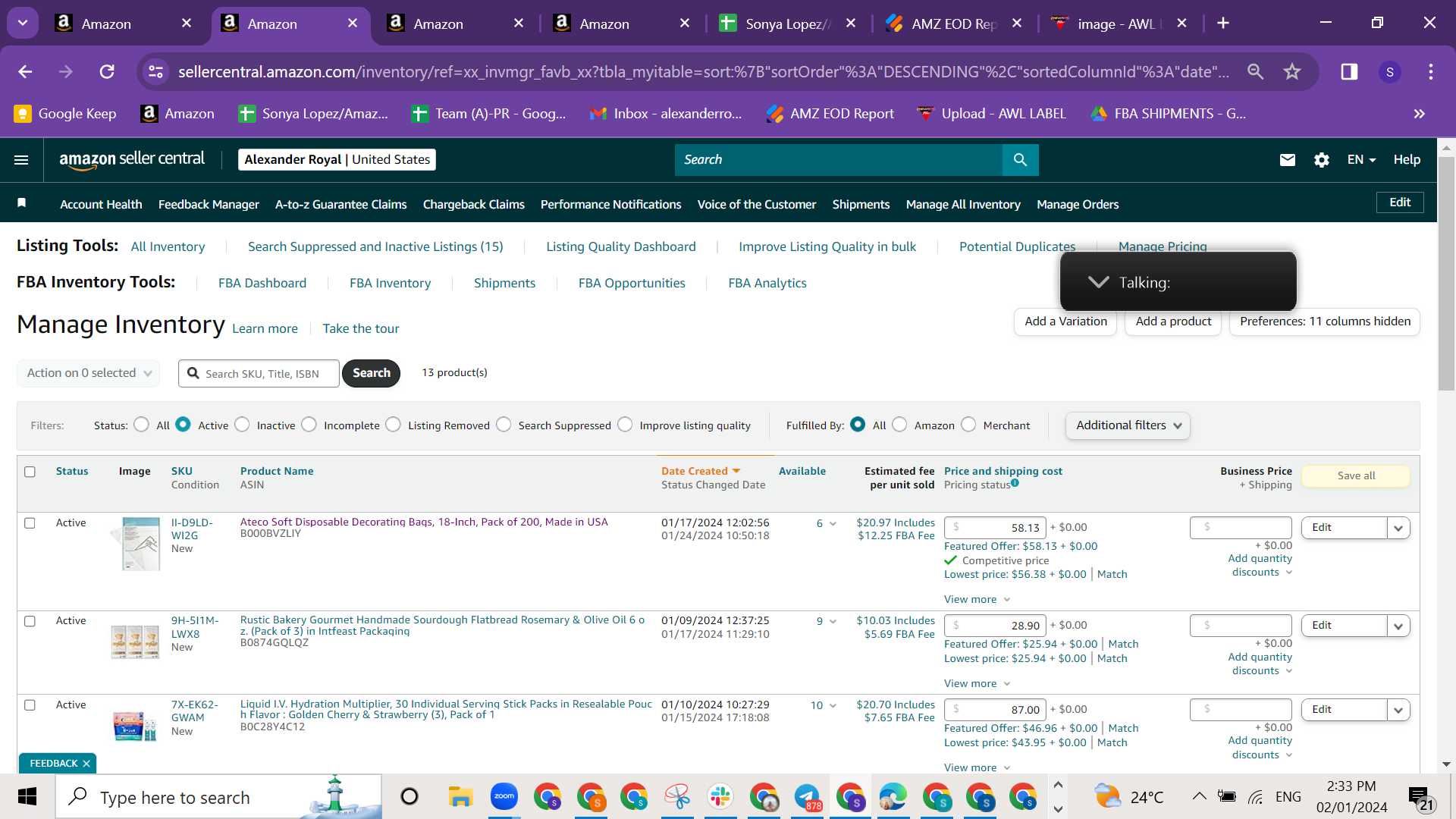The height and width of the screenshot is (819, 1456).
Task: Open Telegram from the taskbar
Action: click(x=807, y=797)
